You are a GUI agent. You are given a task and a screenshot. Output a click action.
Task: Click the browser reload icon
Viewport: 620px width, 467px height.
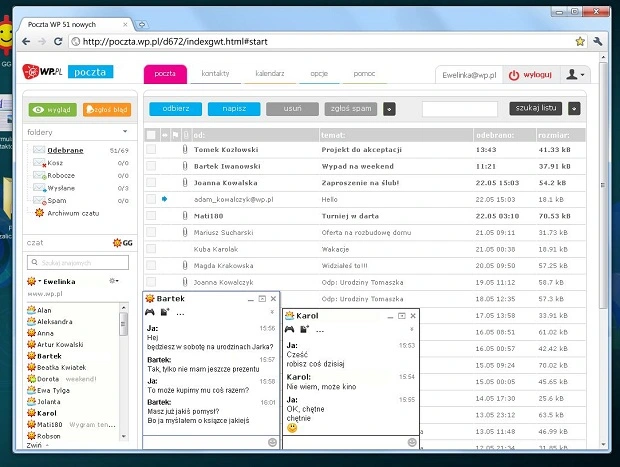pyautogui.click(x=59, y=41)
